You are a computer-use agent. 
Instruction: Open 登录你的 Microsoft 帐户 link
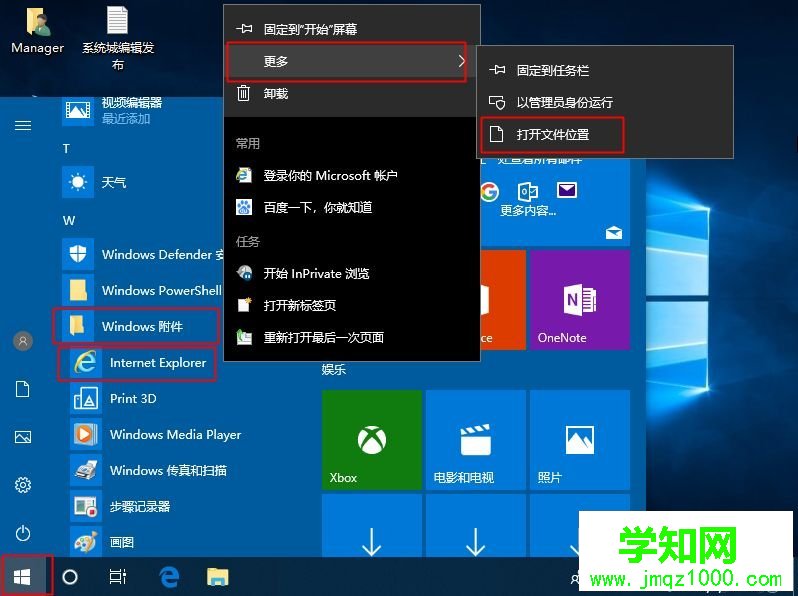pyautogui.click(x=352, y=176)
